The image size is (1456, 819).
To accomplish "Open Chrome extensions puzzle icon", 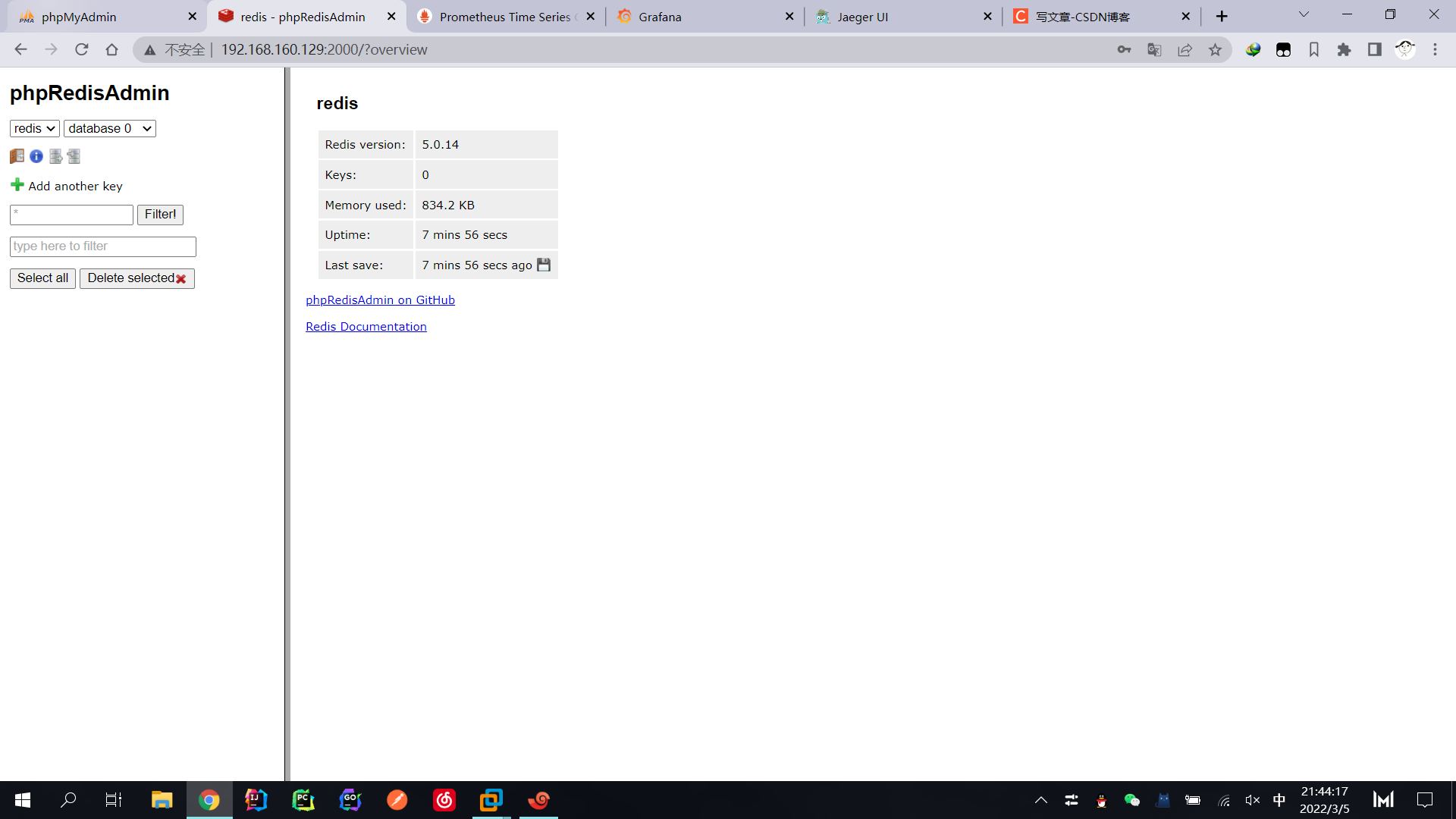I will tap(1344, 50).
